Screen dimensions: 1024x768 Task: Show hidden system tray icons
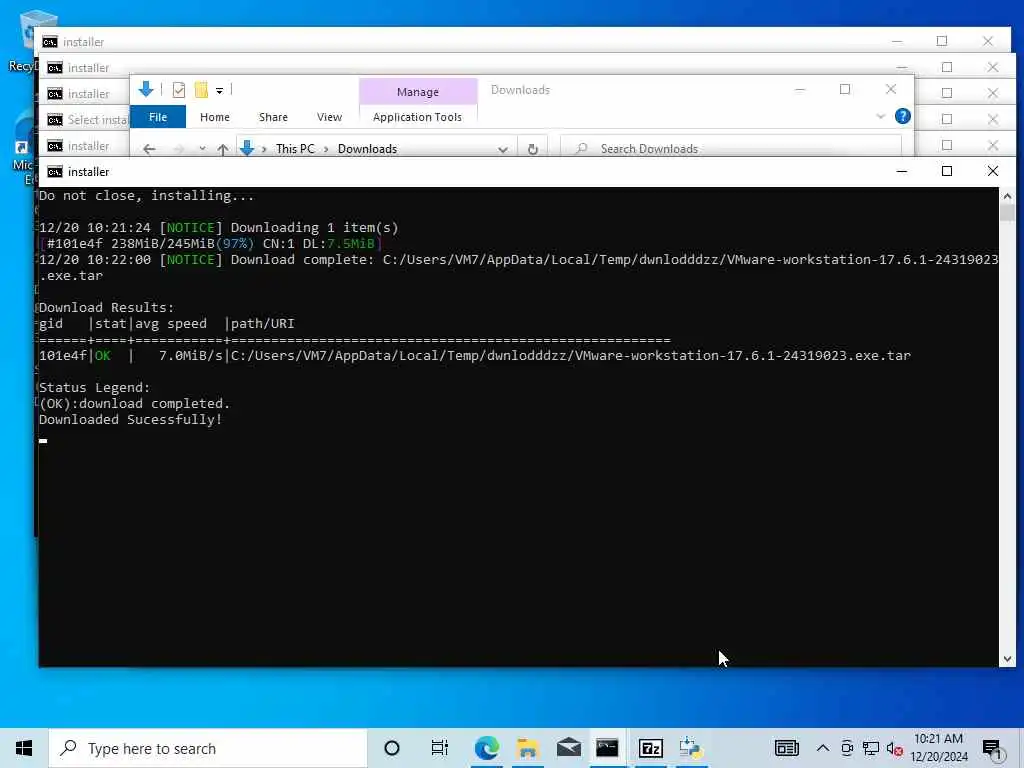click(x=823, y=748)
